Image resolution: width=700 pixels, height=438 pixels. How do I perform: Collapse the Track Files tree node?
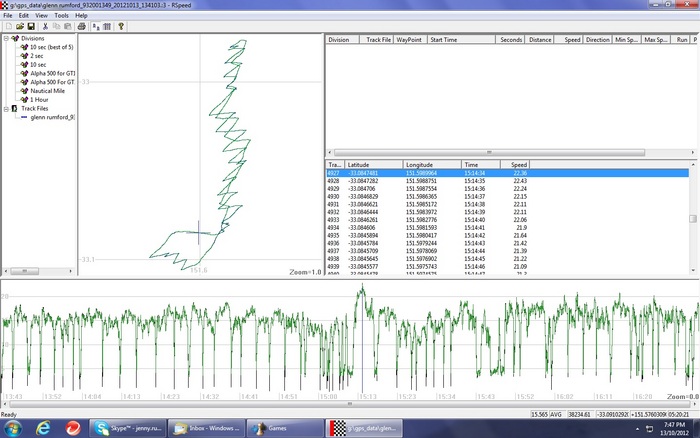coord(6,108)
